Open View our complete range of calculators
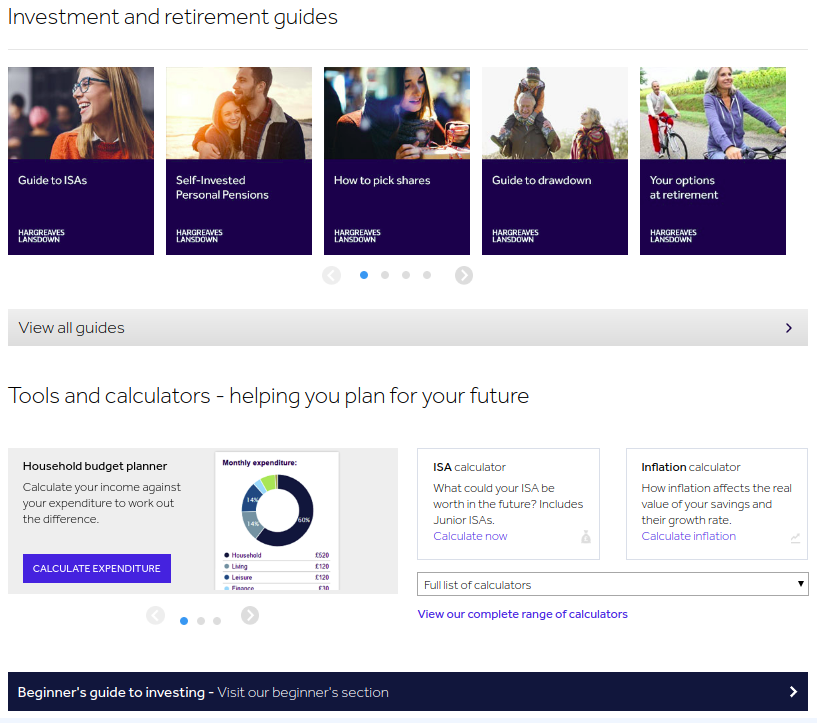817x723 pixels. coord(522,614)
